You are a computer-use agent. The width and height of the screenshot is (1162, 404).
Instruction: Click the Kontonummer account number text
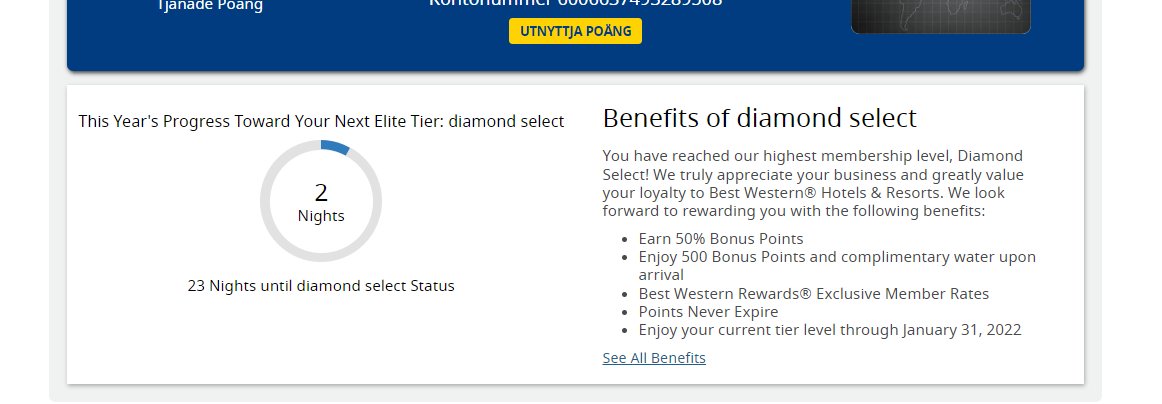click(x=575, y=3)
